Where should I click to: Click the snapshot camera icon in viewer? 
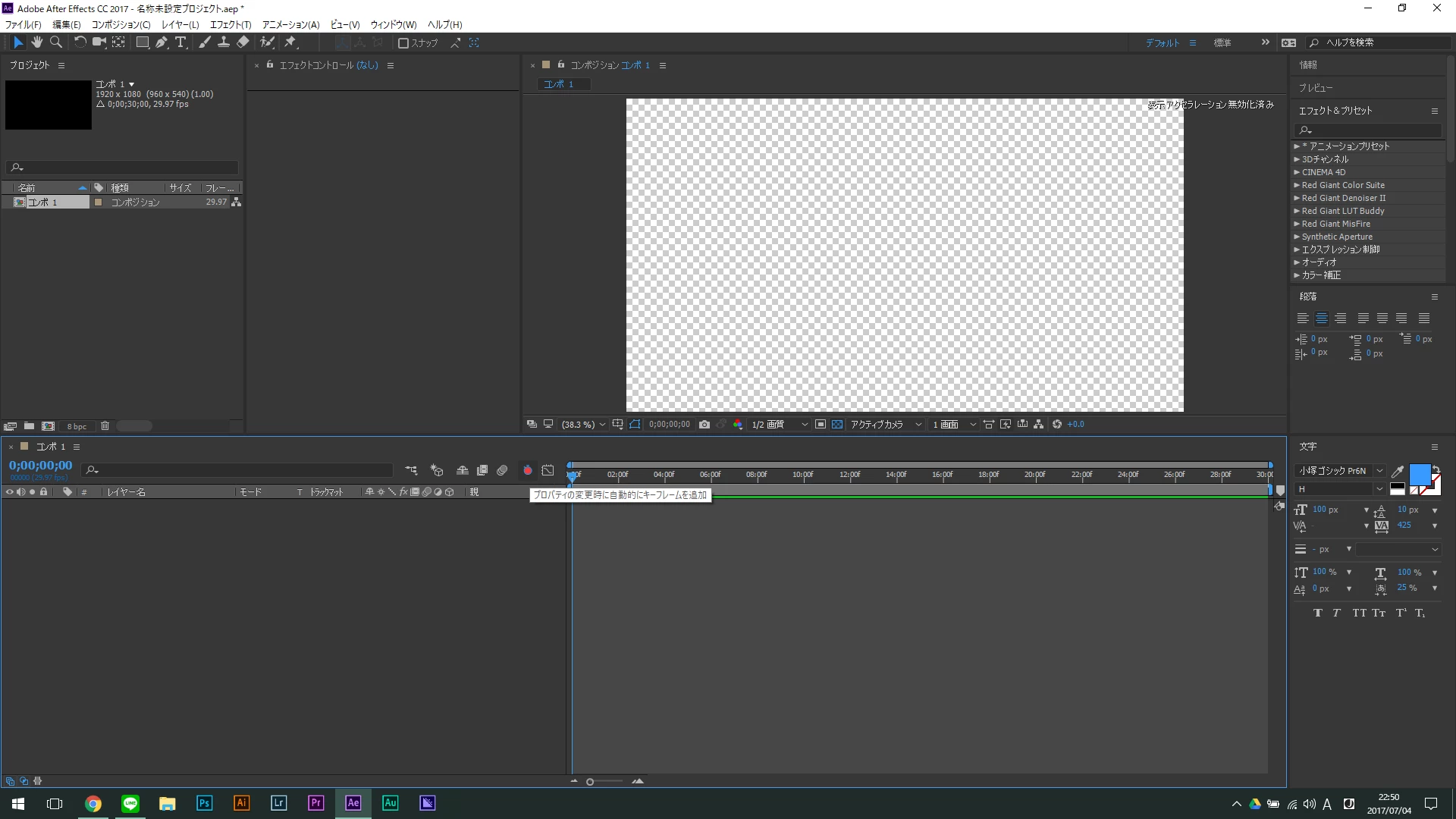704,425
